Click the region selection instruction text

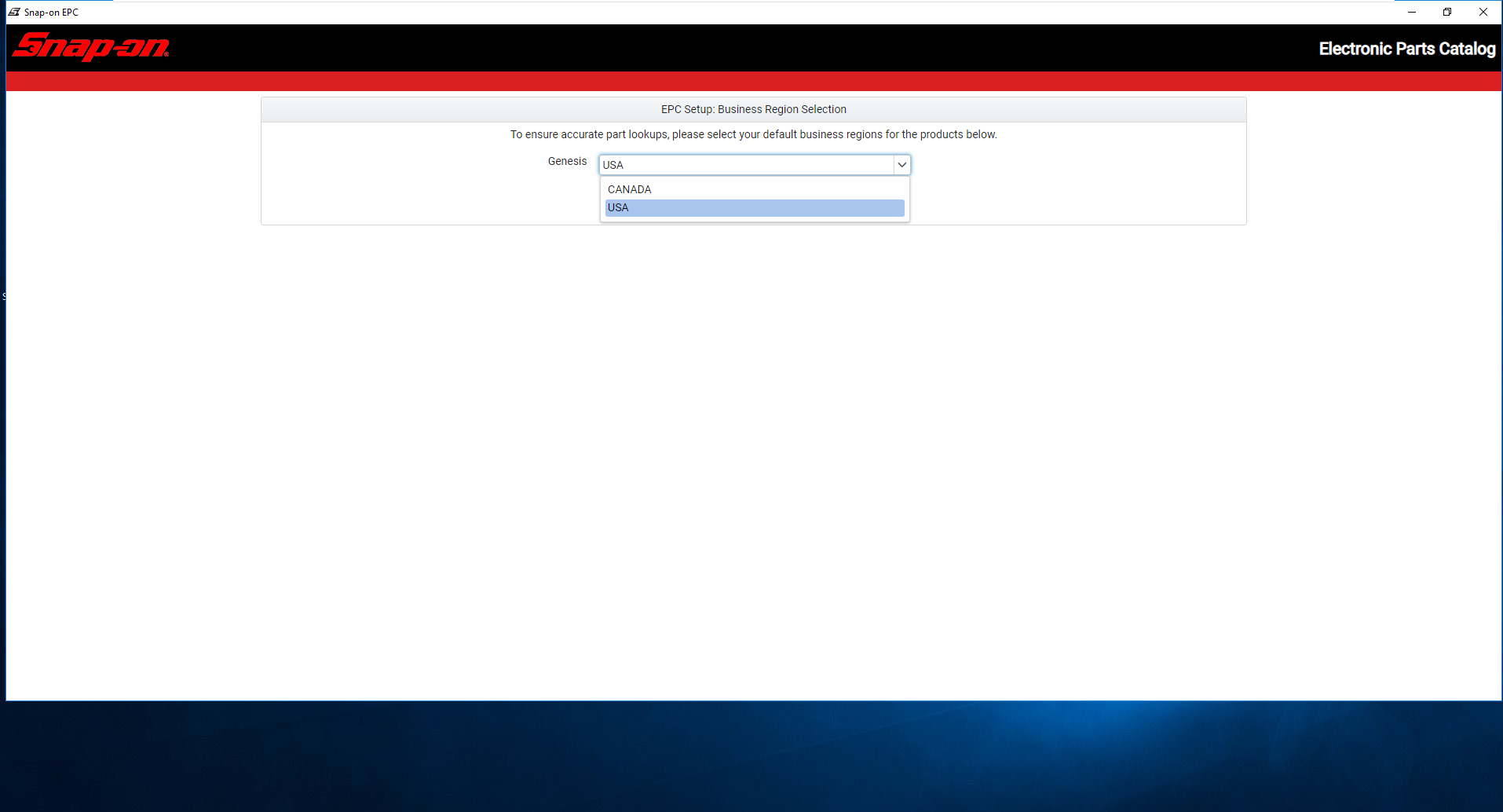point(754,134)
